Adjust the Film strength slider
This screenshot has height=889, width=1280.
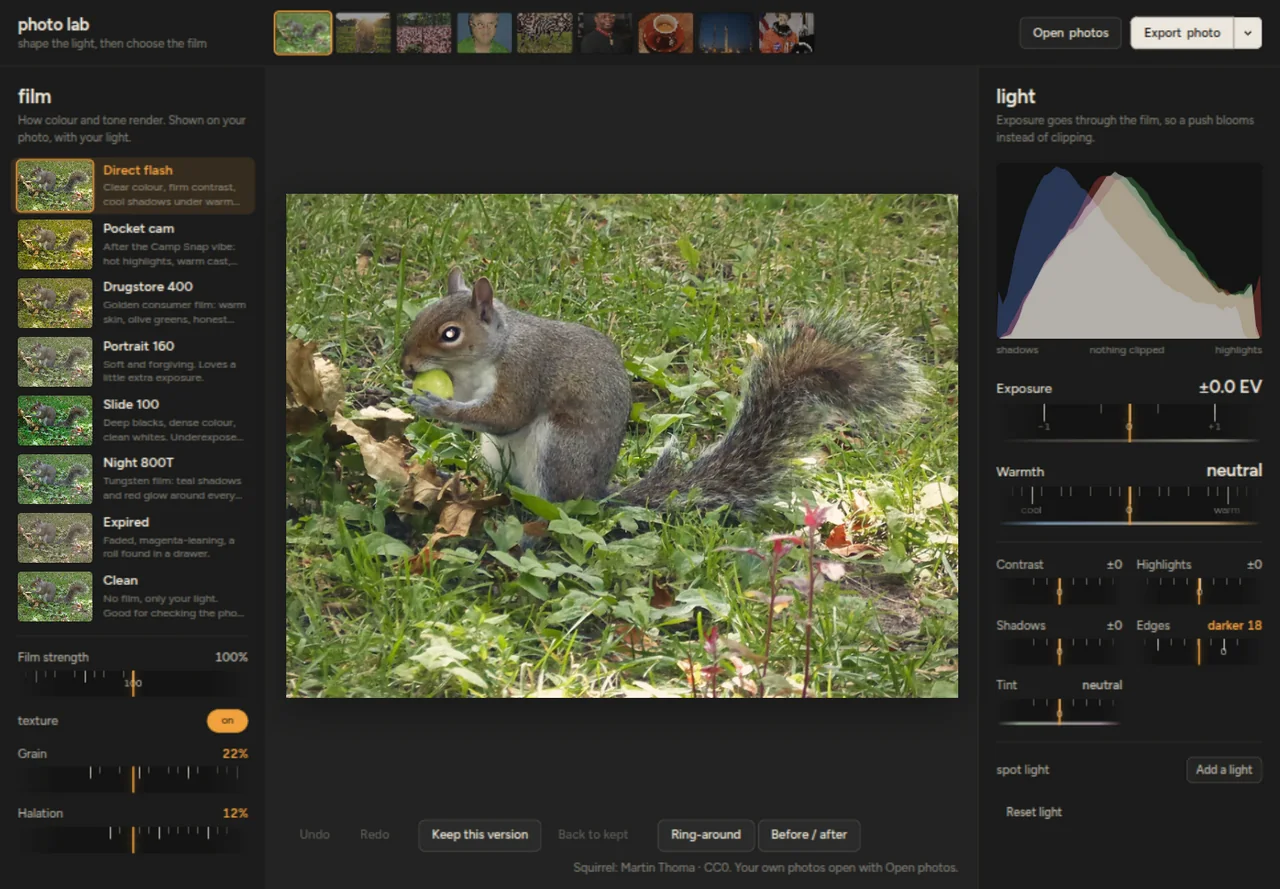click(x=132, y=682)
